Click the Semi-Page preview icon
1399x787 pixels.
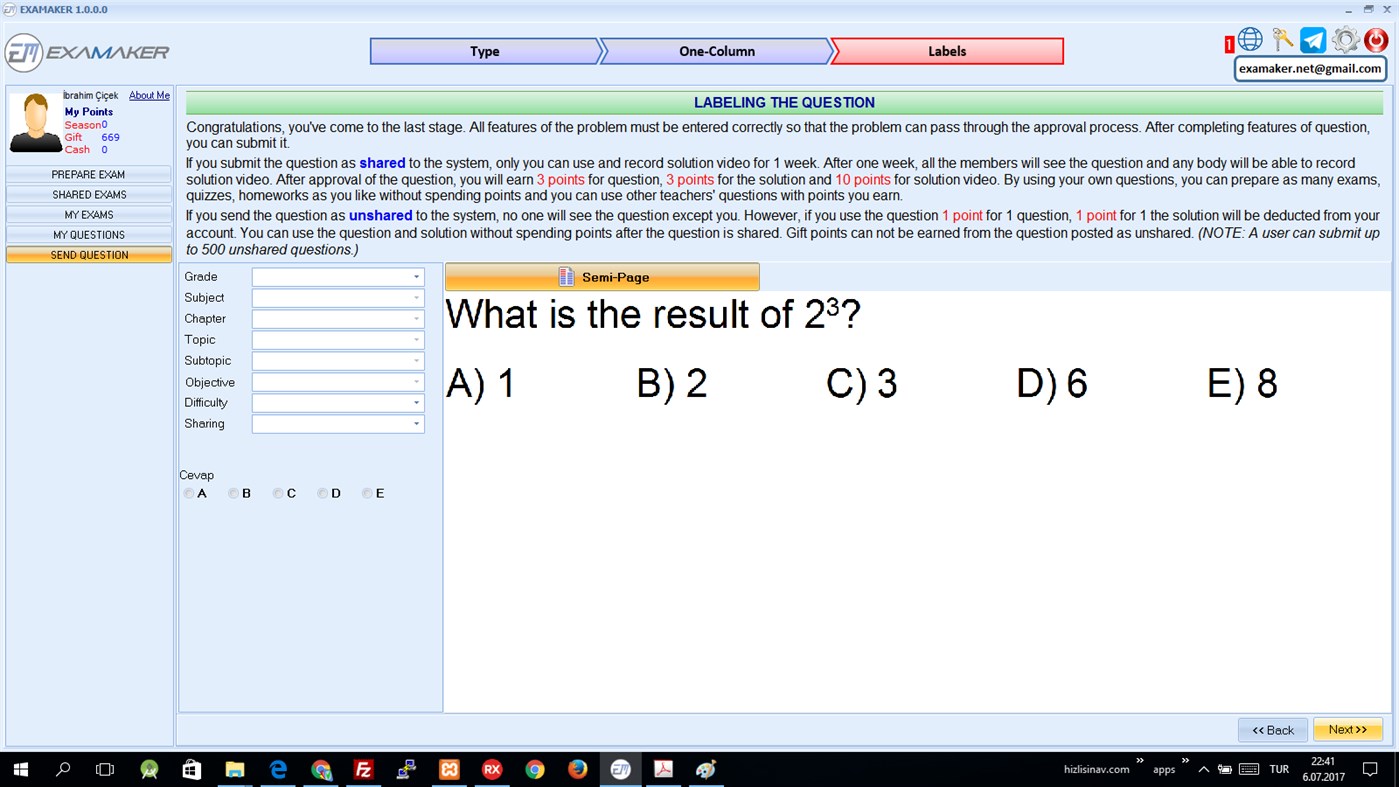(565, 276)
